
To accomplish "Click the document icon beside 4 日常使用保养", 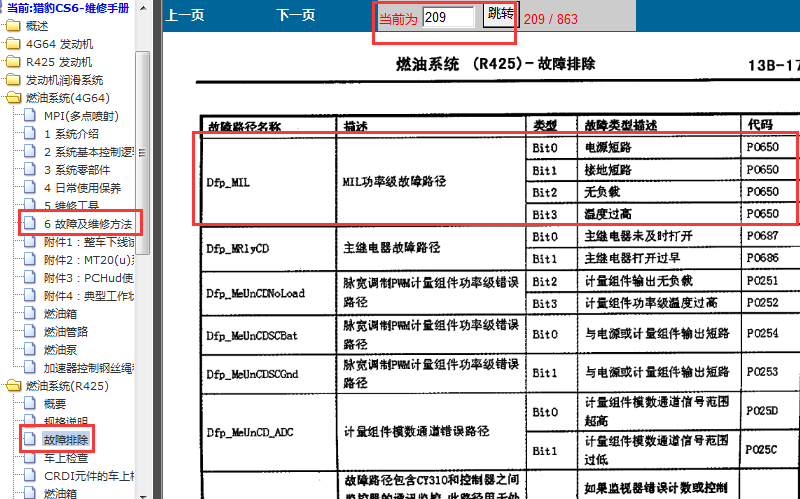I will coord(30,188).
